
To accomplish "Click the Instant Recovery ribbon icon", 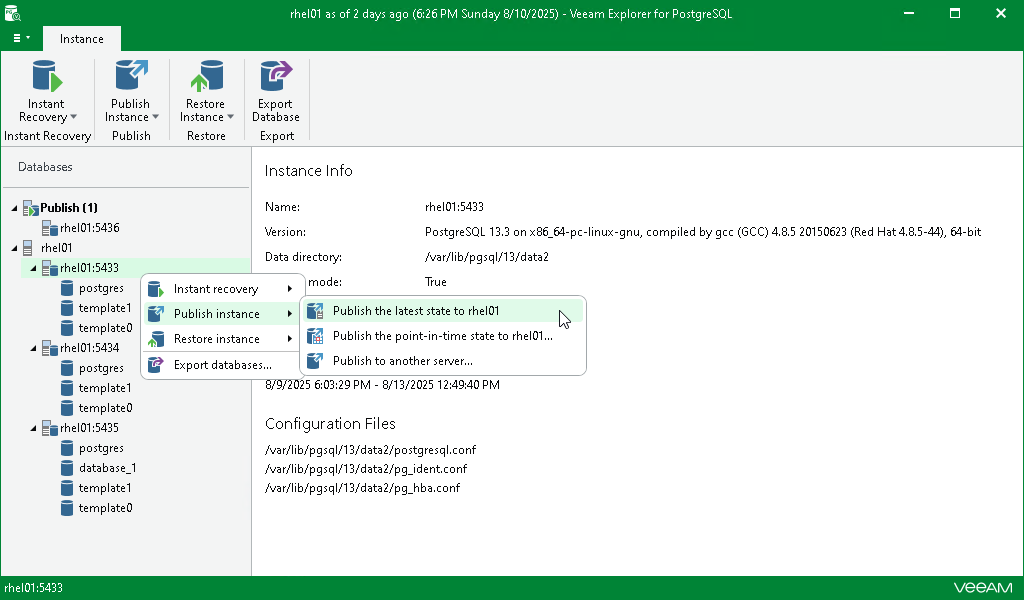I will coord(47,76).
